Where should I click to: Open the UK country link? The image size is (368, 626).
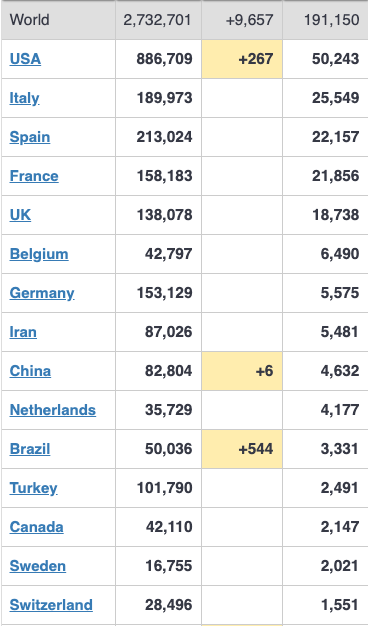[x=20, y=215]
